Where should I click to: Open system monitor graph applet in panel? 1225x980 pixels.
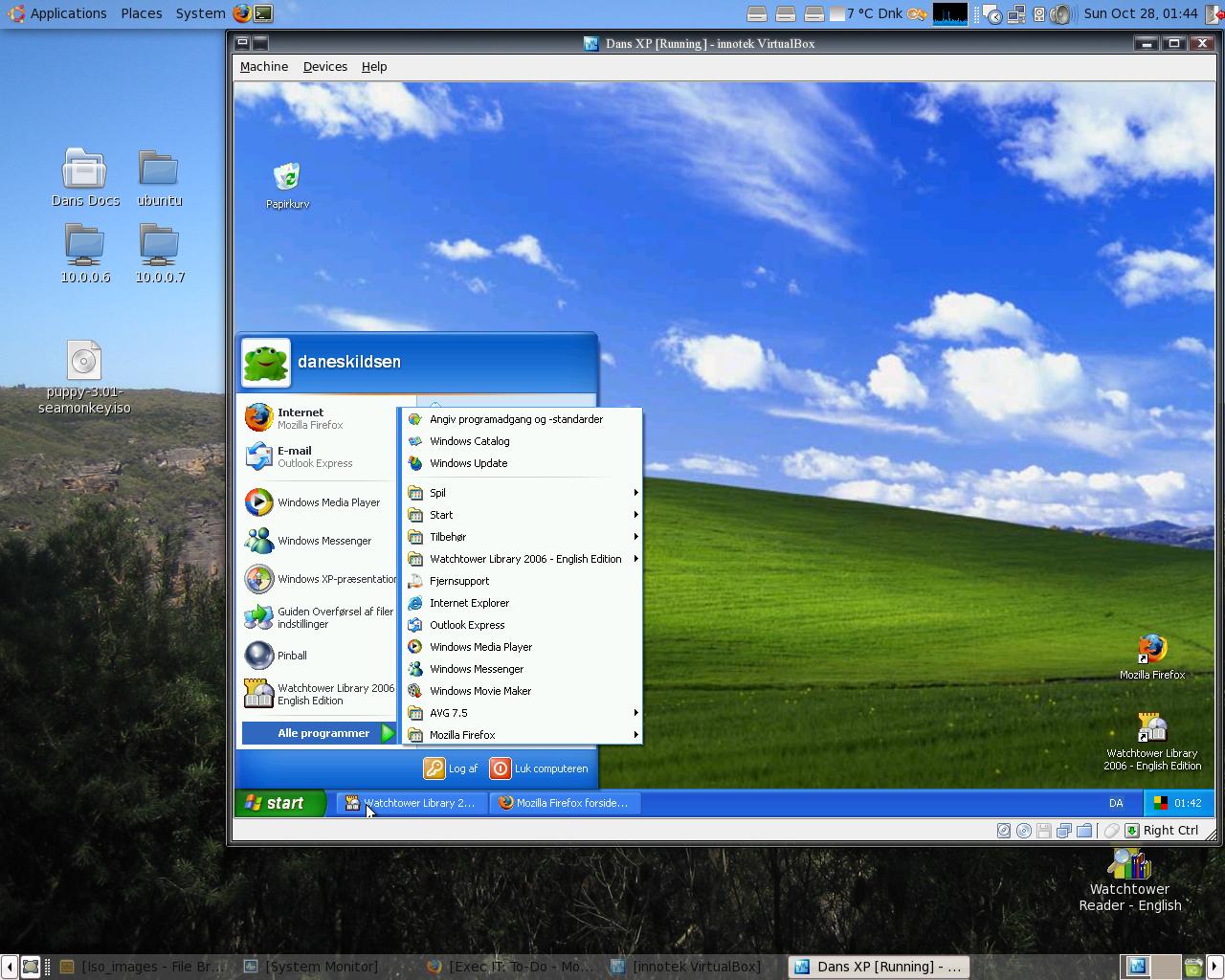[x=950, y=13]
